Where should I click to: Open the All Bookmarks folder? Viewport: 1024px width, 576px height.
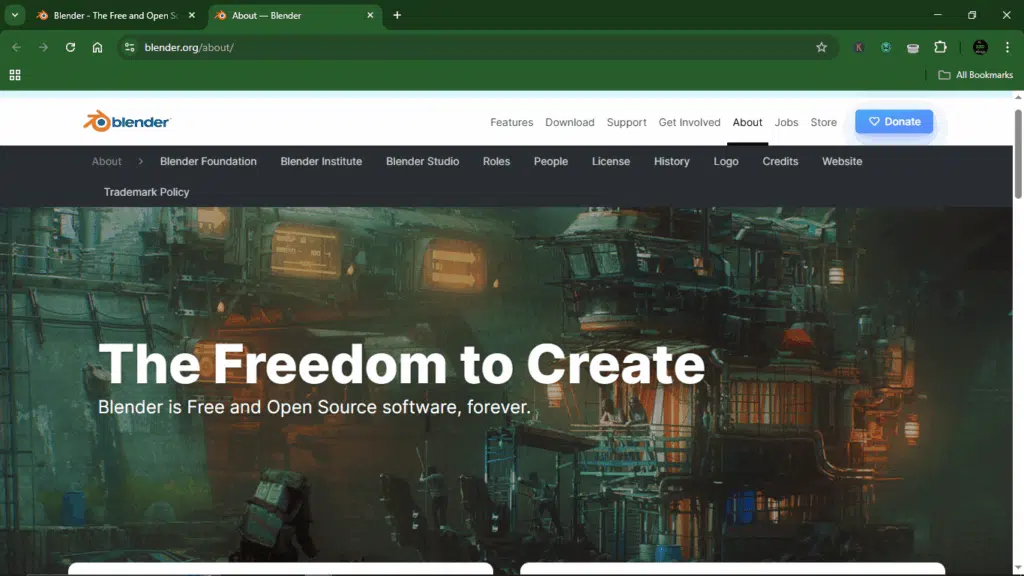[x=975, y=75]
